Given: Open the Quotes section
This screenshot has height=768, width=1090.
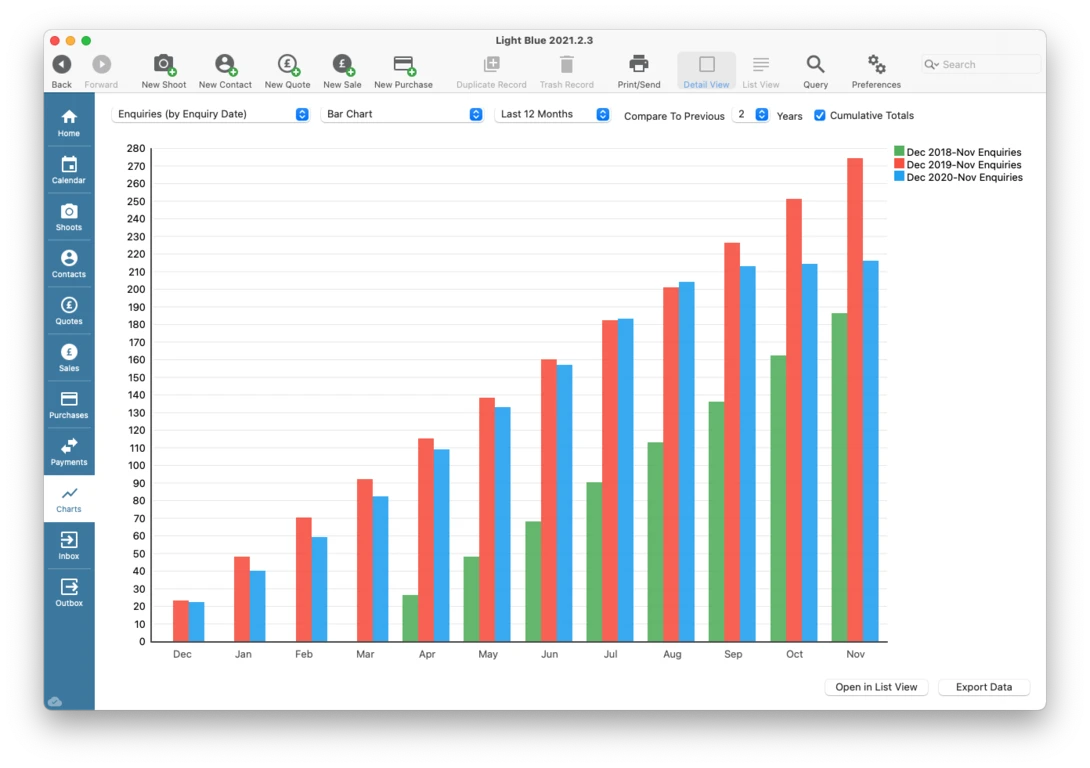Looking at the screenshot, I should [69, 311].
